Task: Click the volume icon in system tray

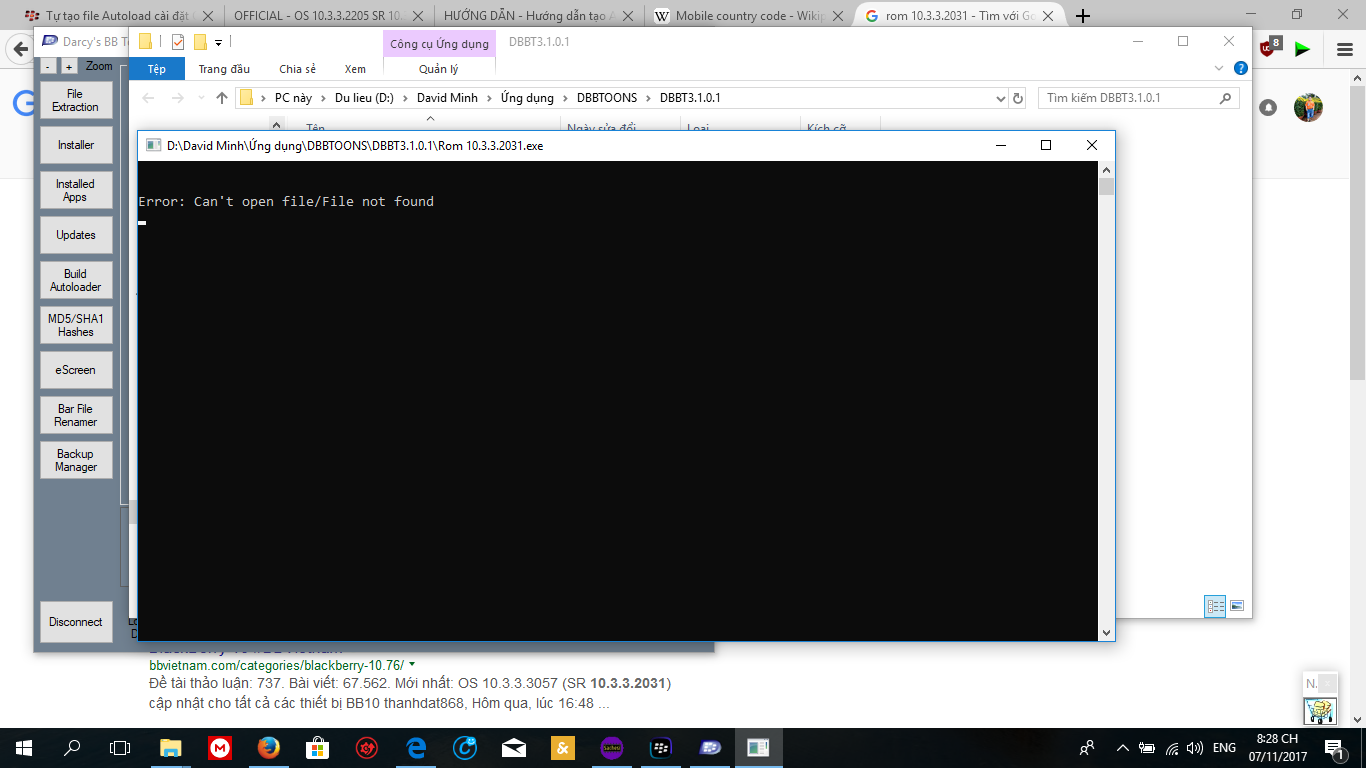Action: pyautogui.click(x=1195, y=748)
